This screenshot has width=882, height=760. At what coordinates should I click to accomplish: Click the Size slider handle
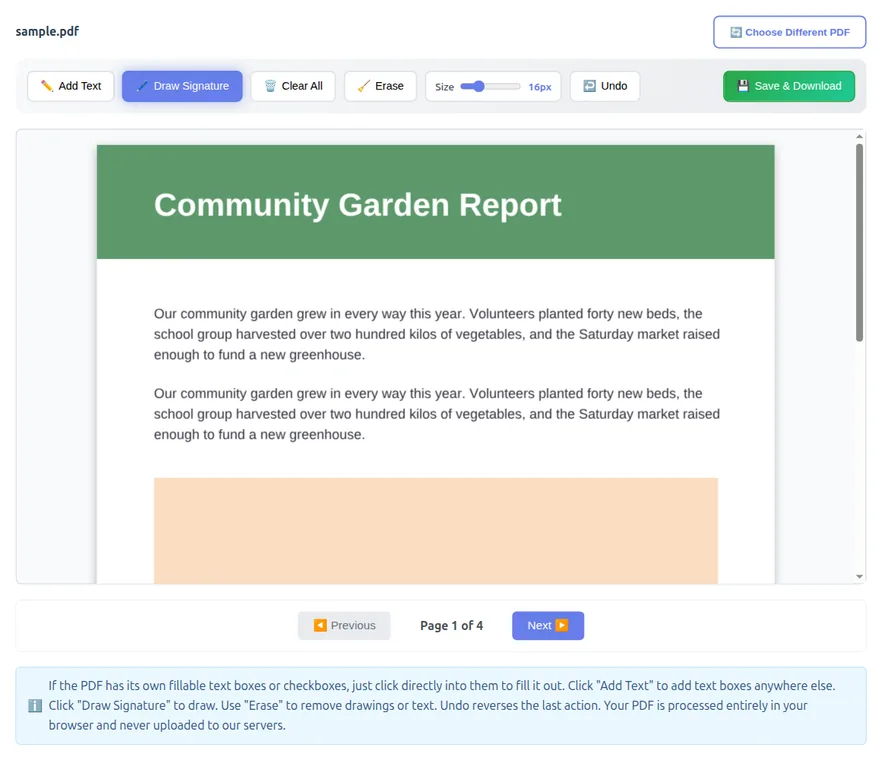point(479,86)
